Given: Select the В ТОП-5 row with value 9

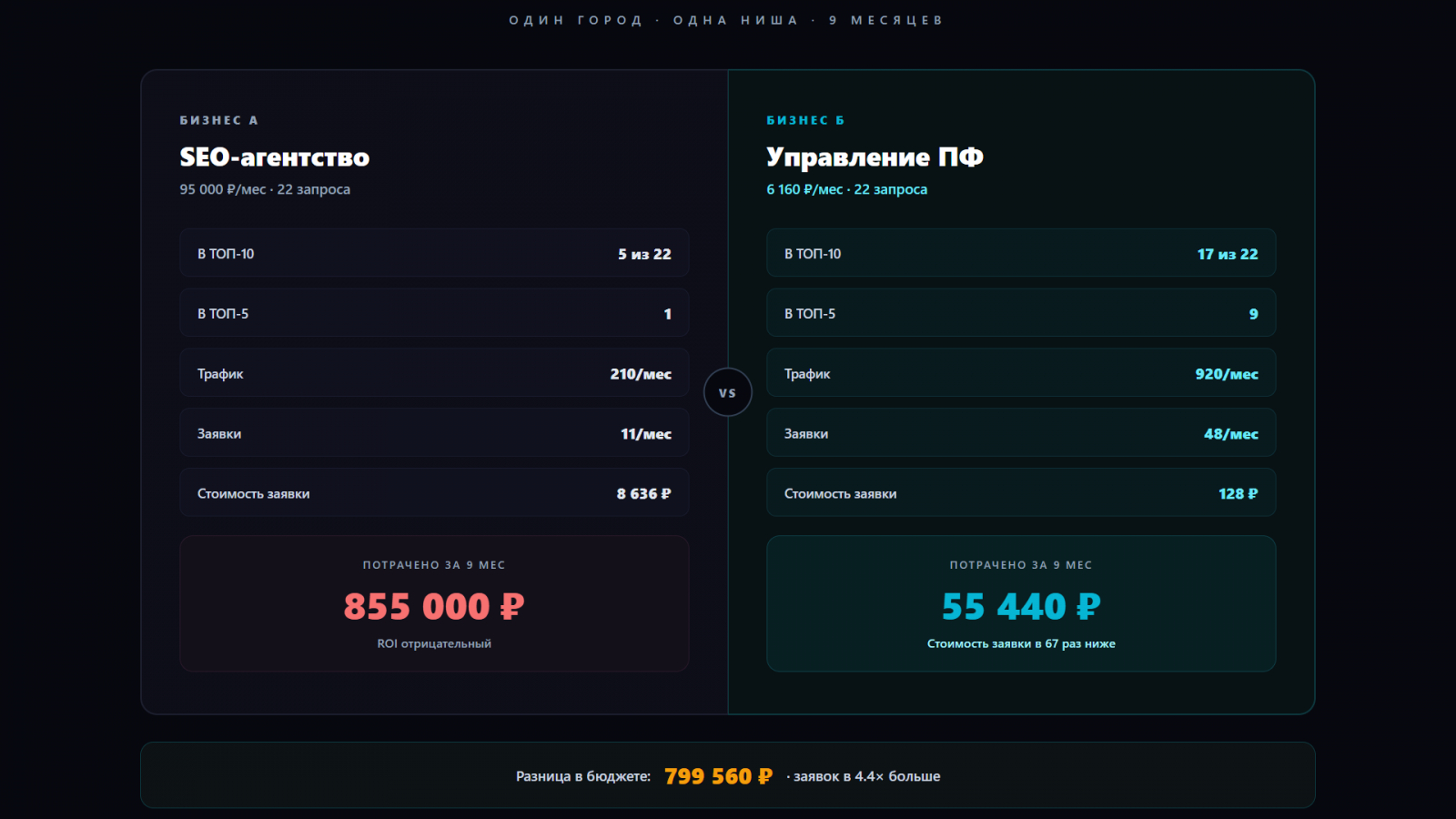Looking at the screenshot, I should coord(1021,313).
